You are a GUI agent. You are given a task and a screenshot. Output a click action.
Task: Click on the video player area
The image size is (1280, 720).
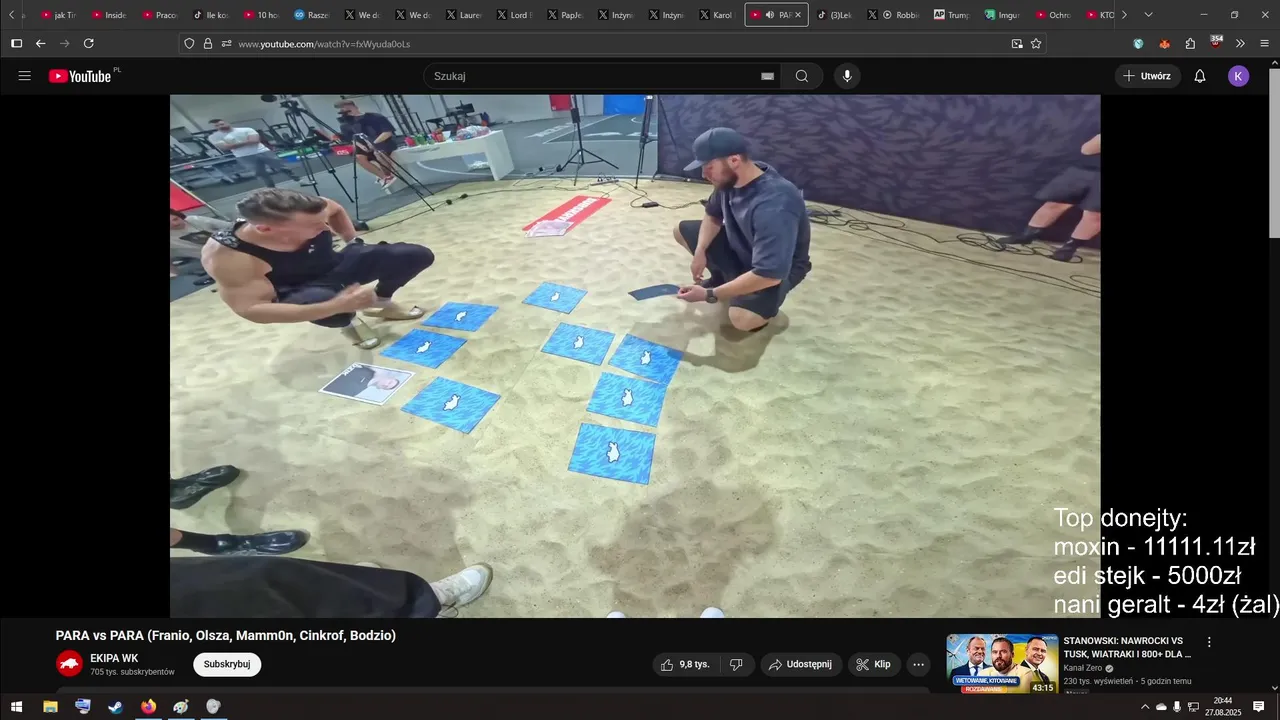(635, 356)
